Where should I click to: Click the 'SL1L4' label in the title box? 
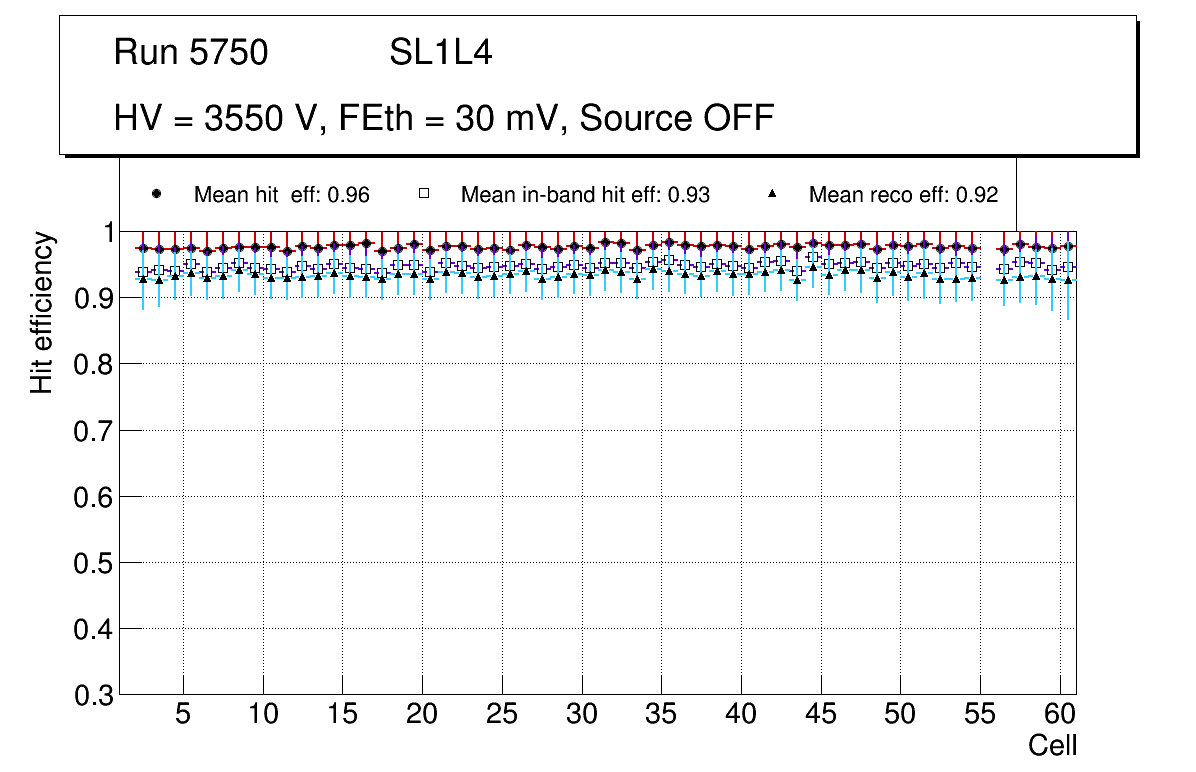click(x=440, y=53)
